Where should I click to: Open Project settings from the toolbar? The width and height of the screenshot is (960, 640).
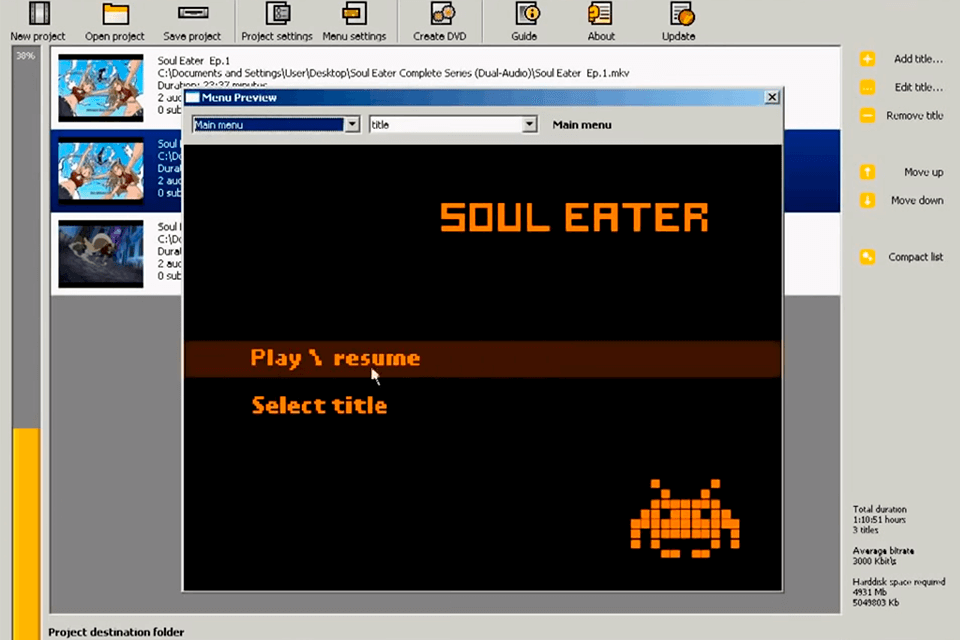(x=278, y=15)
